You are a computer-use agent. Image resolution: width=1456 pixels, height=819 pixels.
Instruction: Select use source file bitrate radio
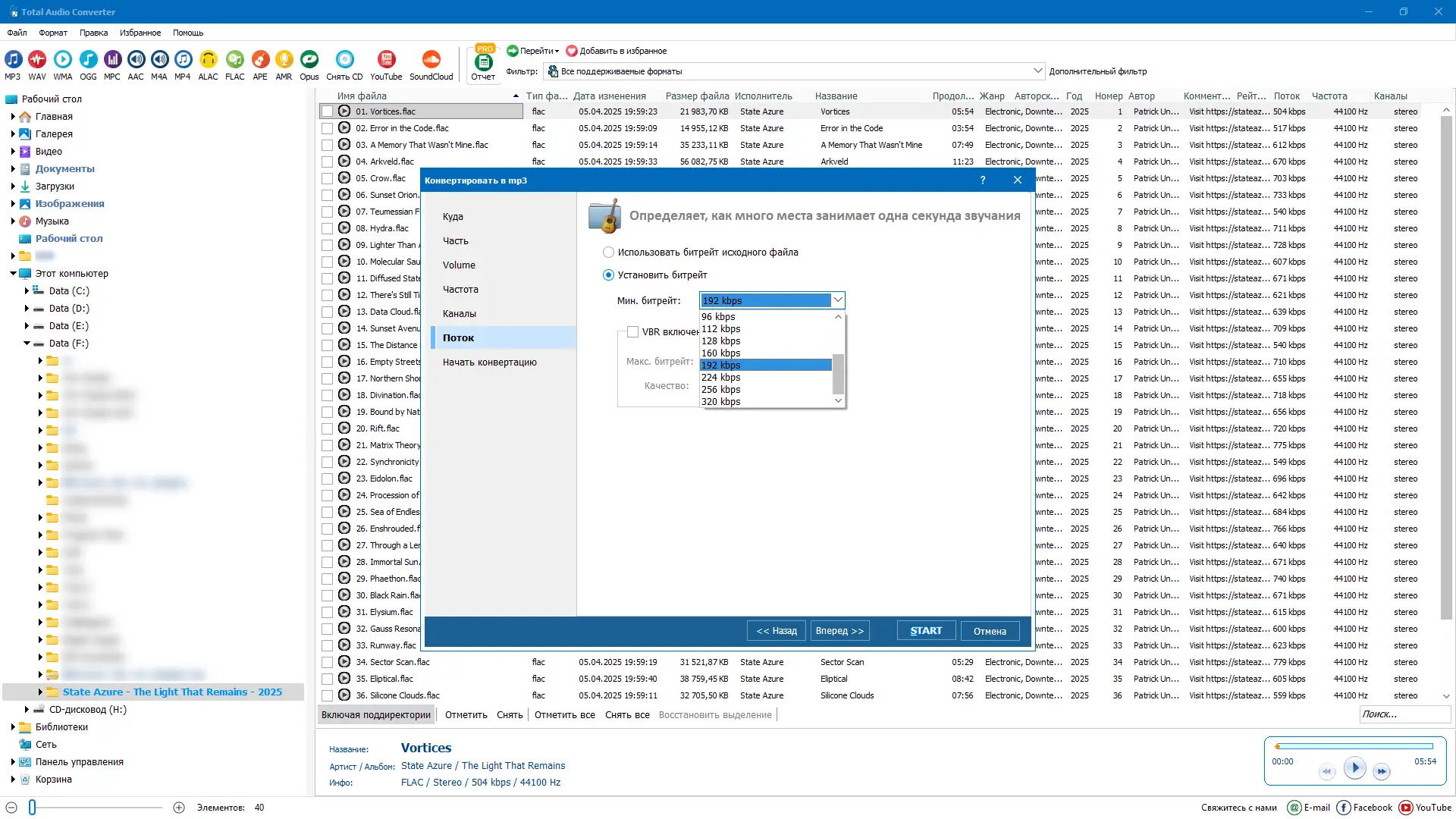[x=608, y=253]
